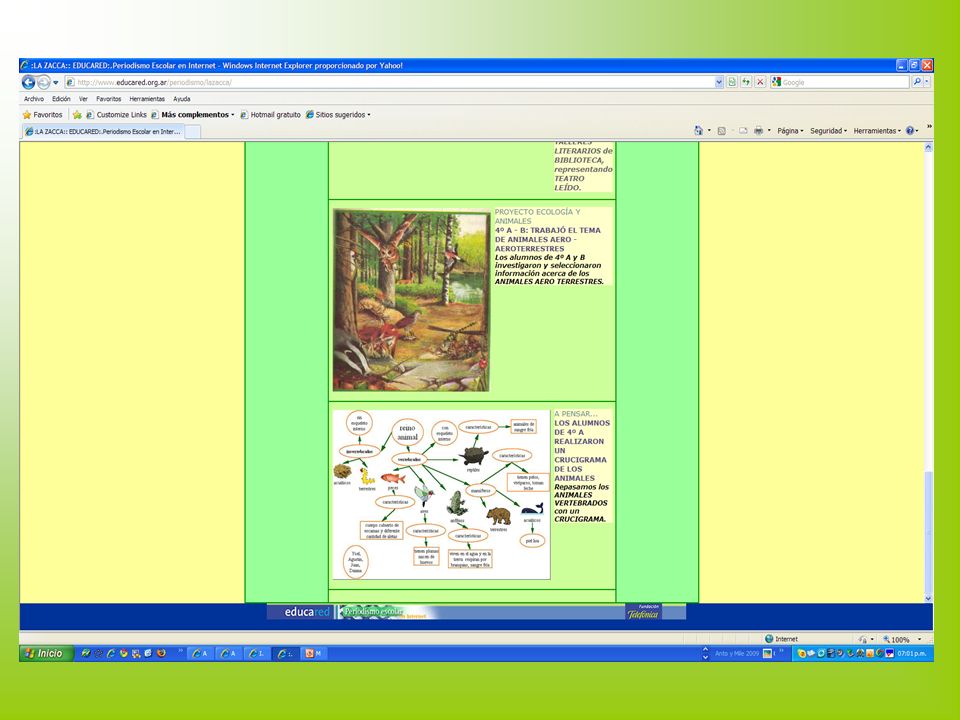
Task: Expand the address bar URL history dropdown
Action: point(719,82)
